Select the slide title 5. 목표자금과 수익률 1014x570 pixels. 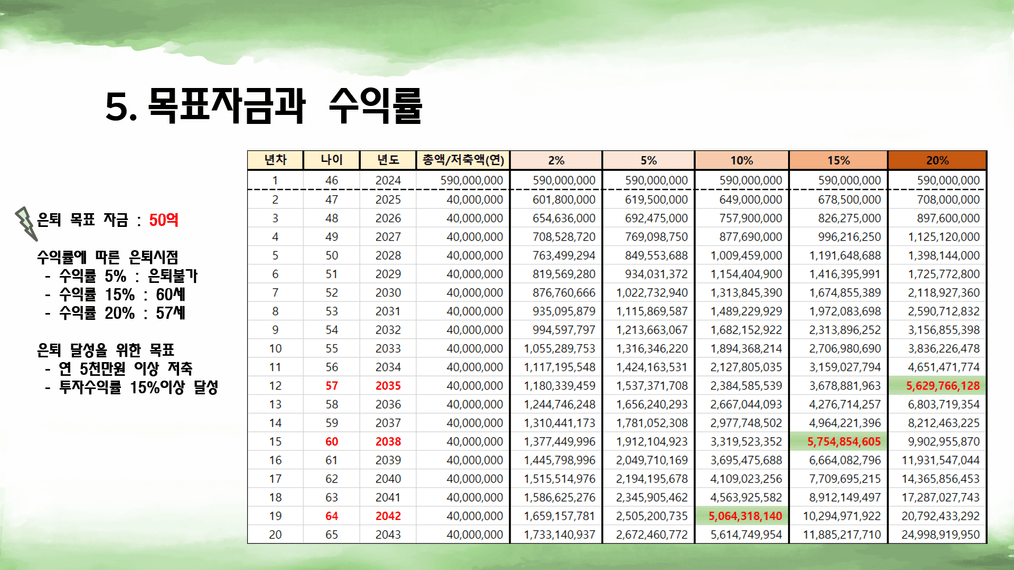coord(264,105)
